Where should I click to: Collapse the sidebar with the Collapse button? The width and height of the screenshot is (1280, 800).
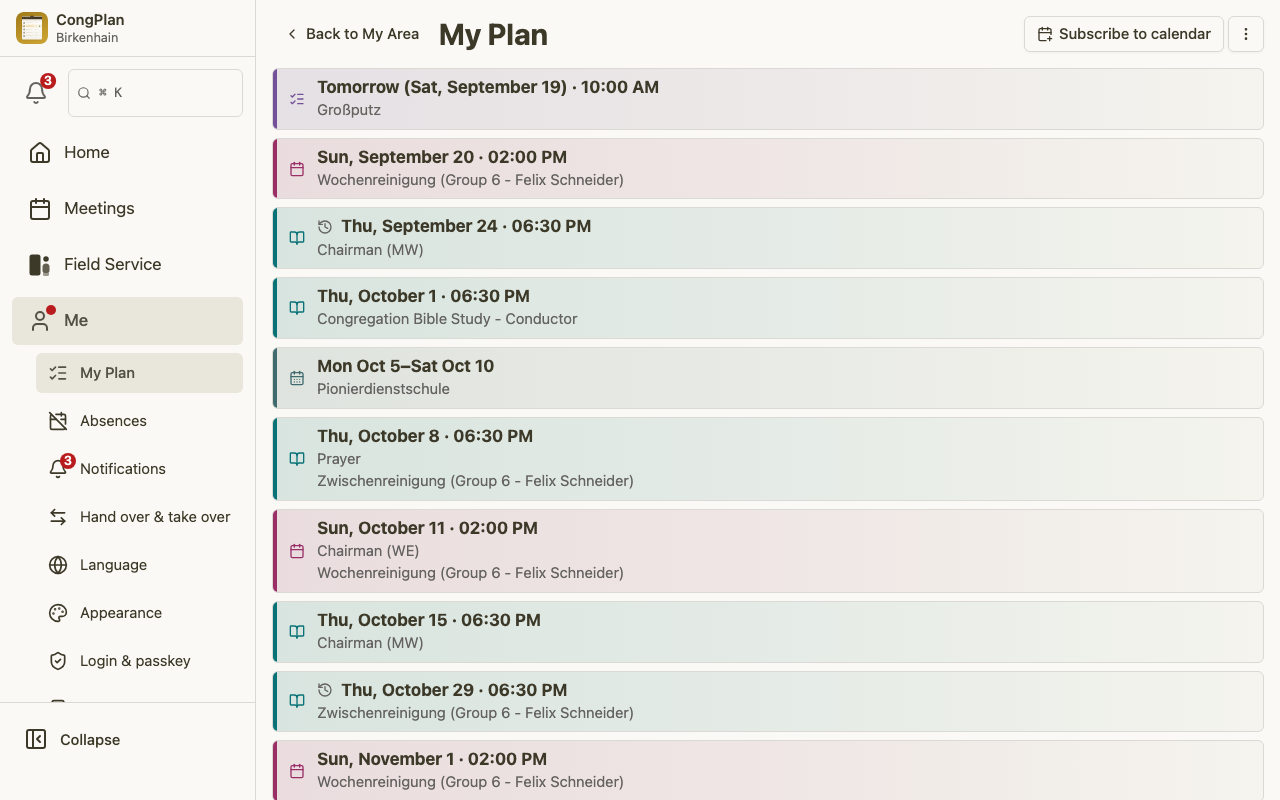pyautogui.click(x=72, y=740)
